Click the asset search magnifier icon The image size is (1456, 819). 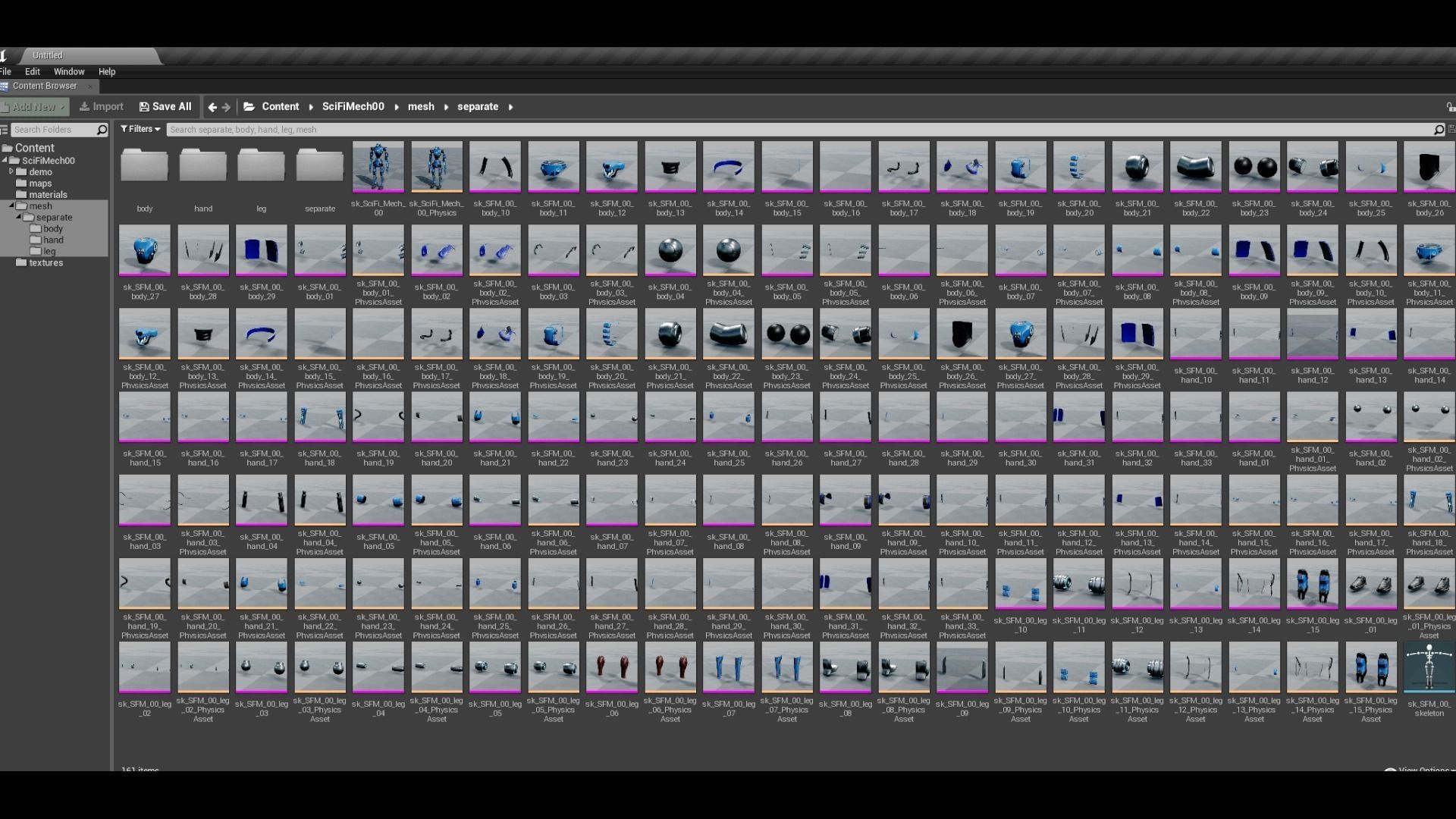[x=1438, y=130]
